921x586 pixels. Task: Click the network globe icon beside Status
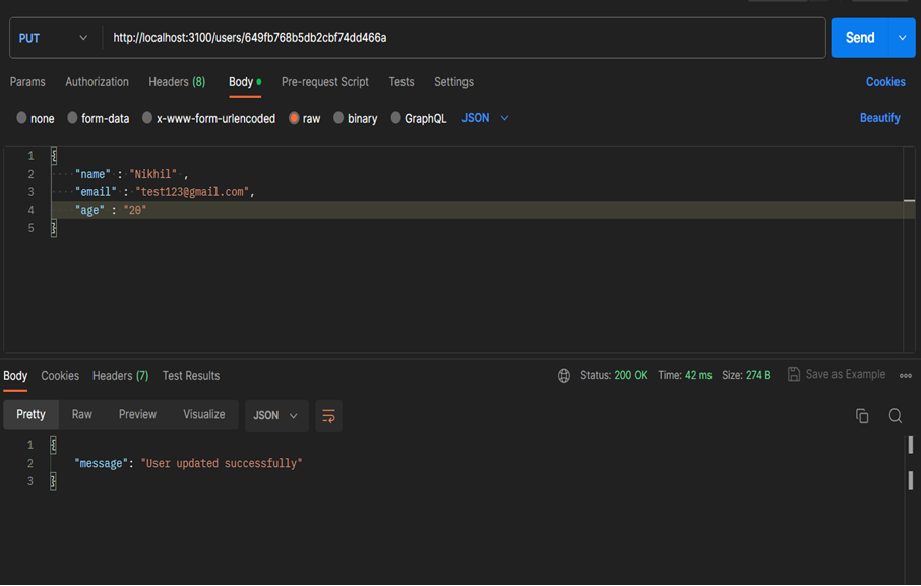tap(564, 376)
